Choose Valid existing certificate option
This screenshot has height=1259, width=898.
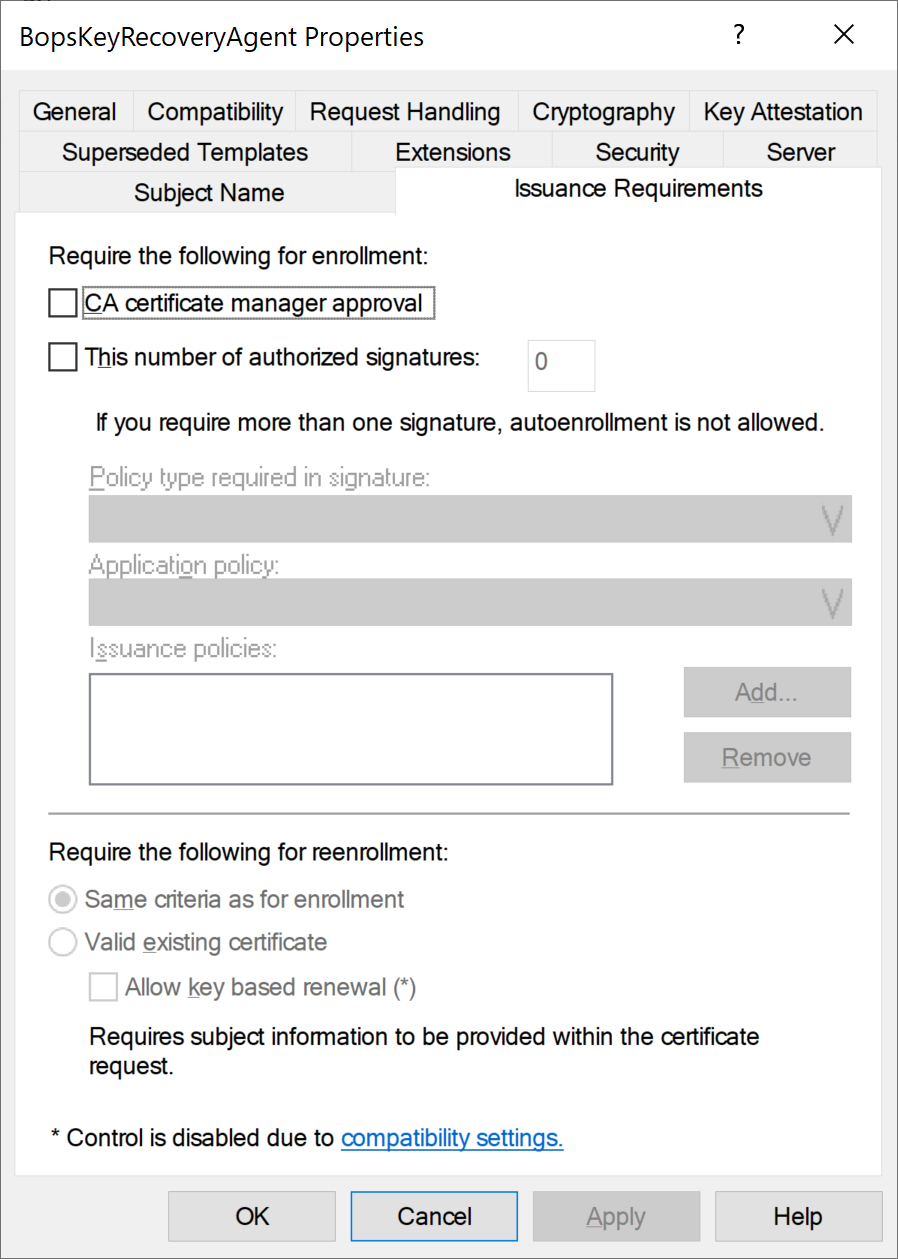click(x=63, y=942)
